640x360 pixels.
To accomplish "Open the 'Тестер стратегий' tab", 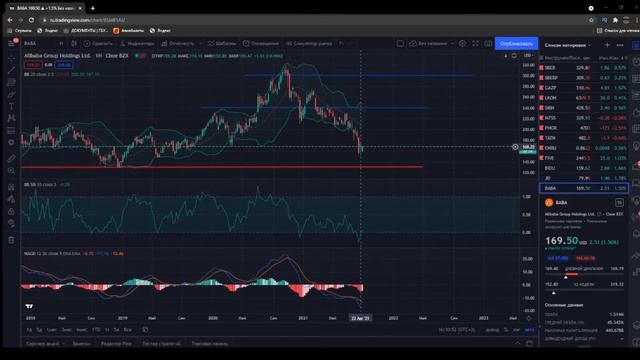I will pos(161,344).
